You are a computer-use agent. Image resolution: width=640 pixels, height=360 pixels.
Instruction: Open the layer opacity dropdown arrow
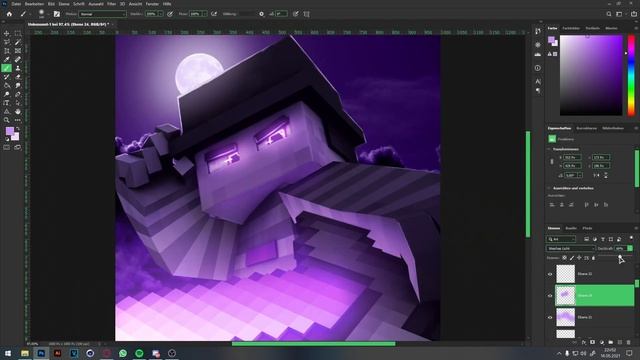click(630, 248)
